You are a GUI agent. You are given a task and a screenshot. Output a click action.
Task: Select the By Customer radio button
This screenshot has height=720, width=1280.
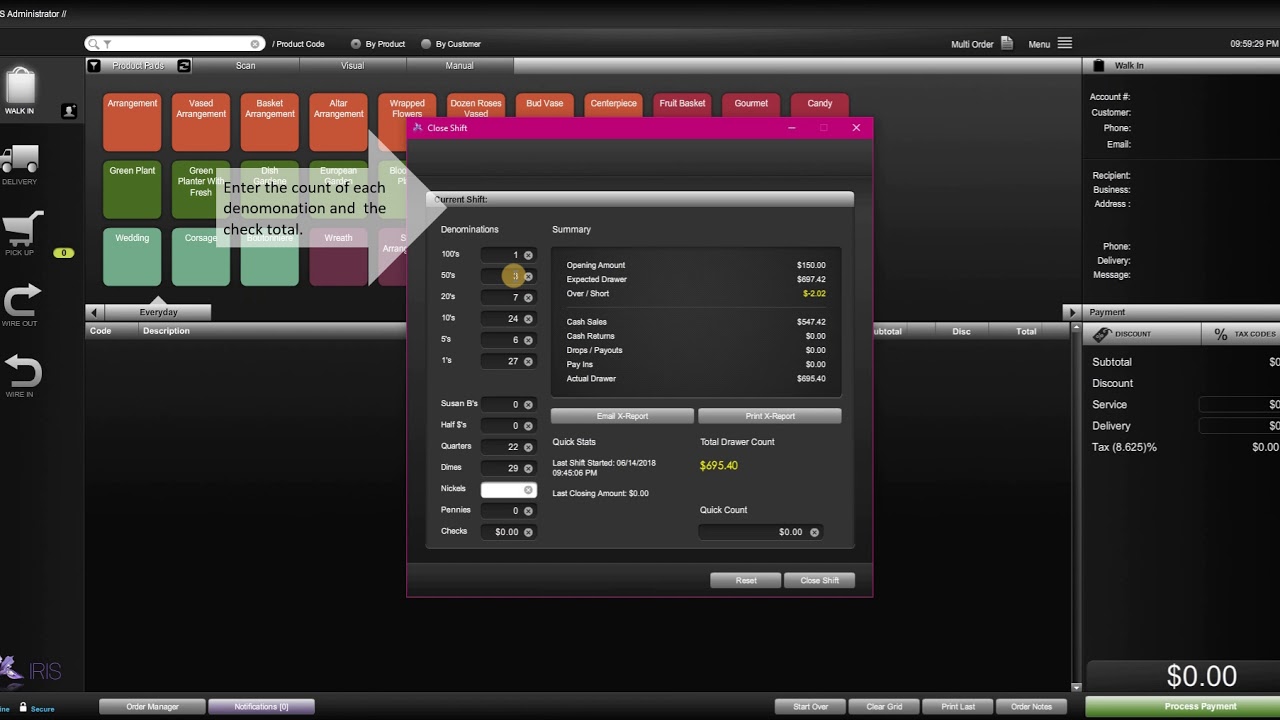pos(426,44)
